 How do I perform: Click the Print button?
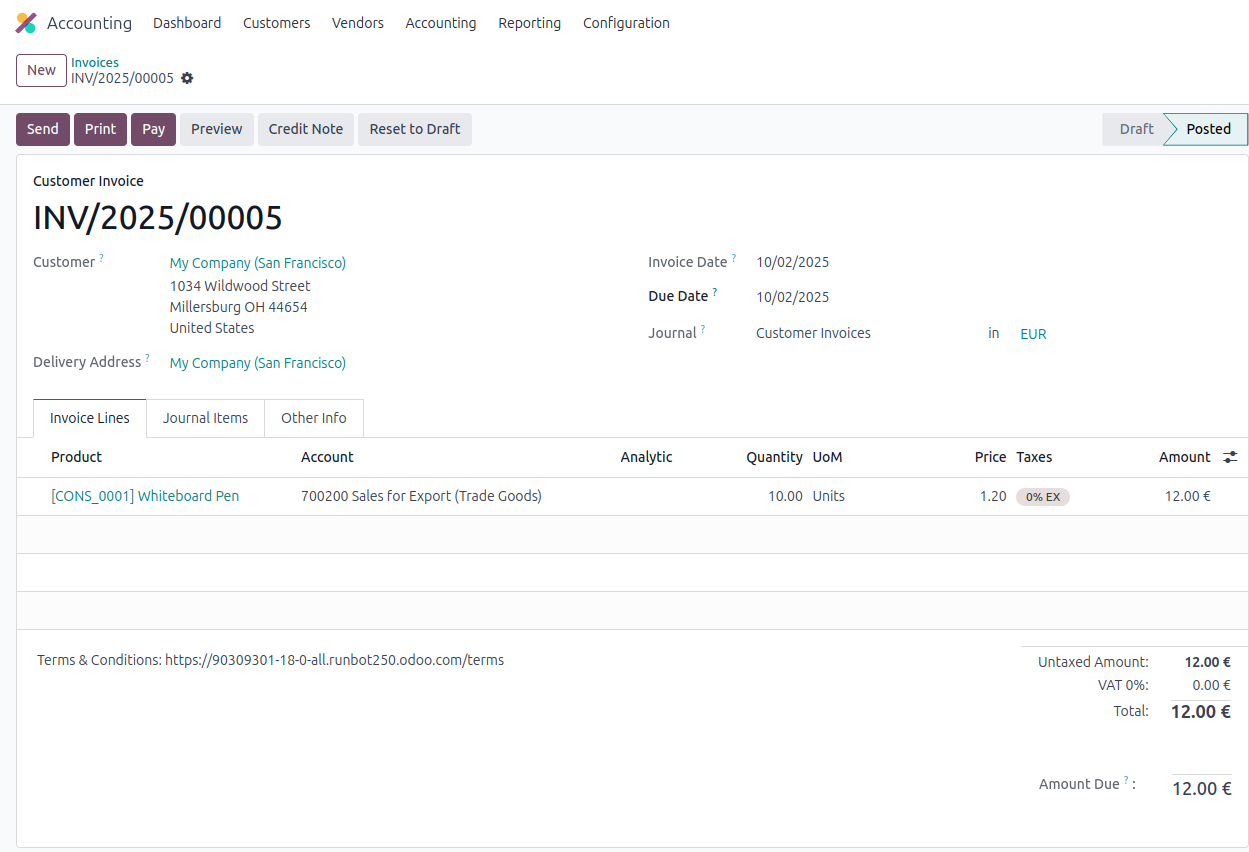click(x=100, y=129)
